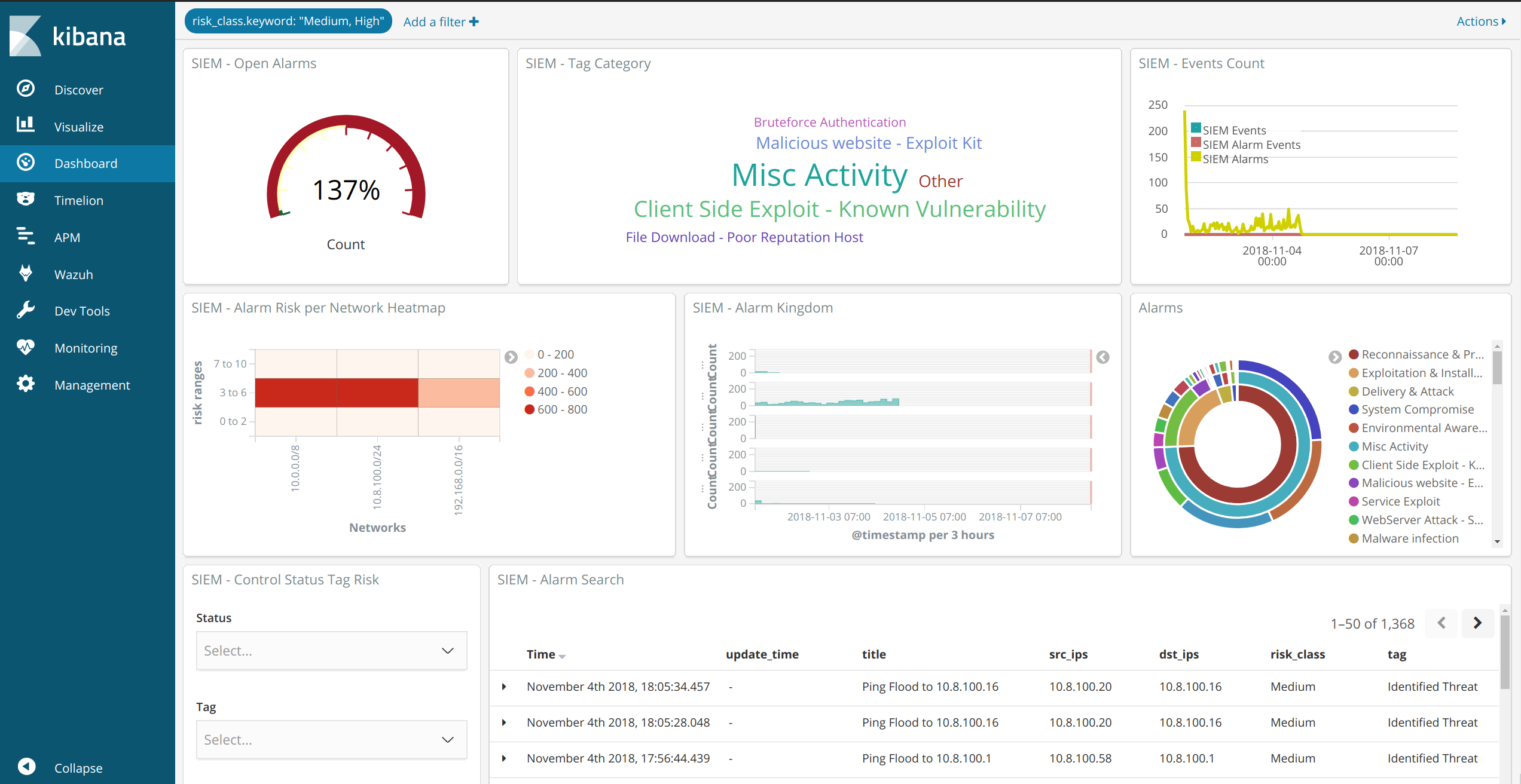The width and height of the screenshot is (1521, 784).
Task: Open the Management gear icon
Action: click(x=25, y=384)
